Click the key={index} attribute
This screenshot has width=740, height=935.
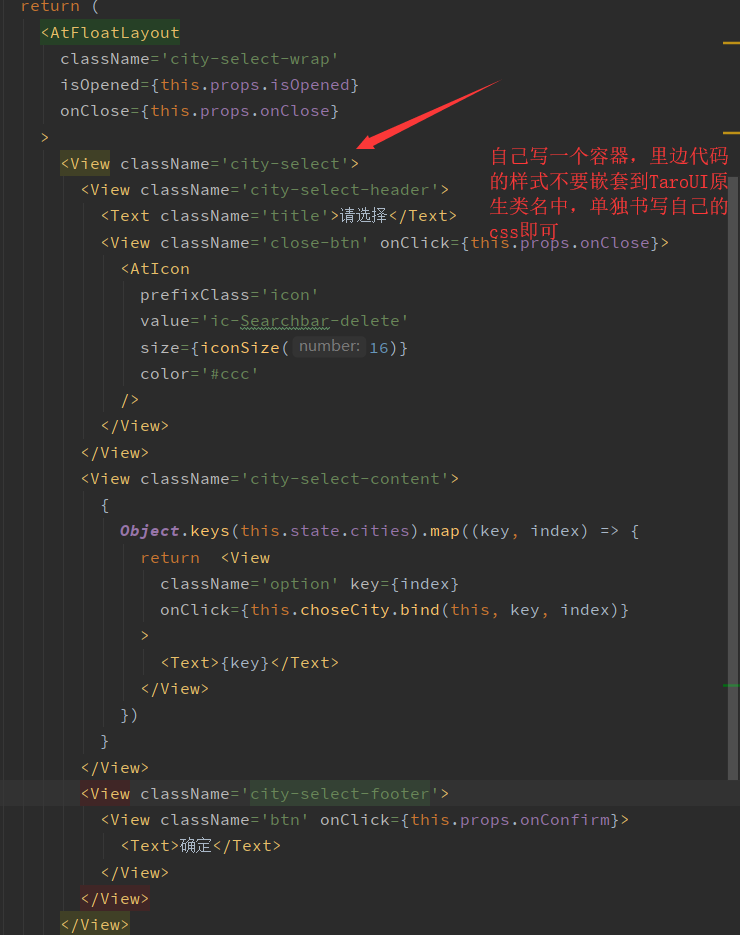(404, 584)
